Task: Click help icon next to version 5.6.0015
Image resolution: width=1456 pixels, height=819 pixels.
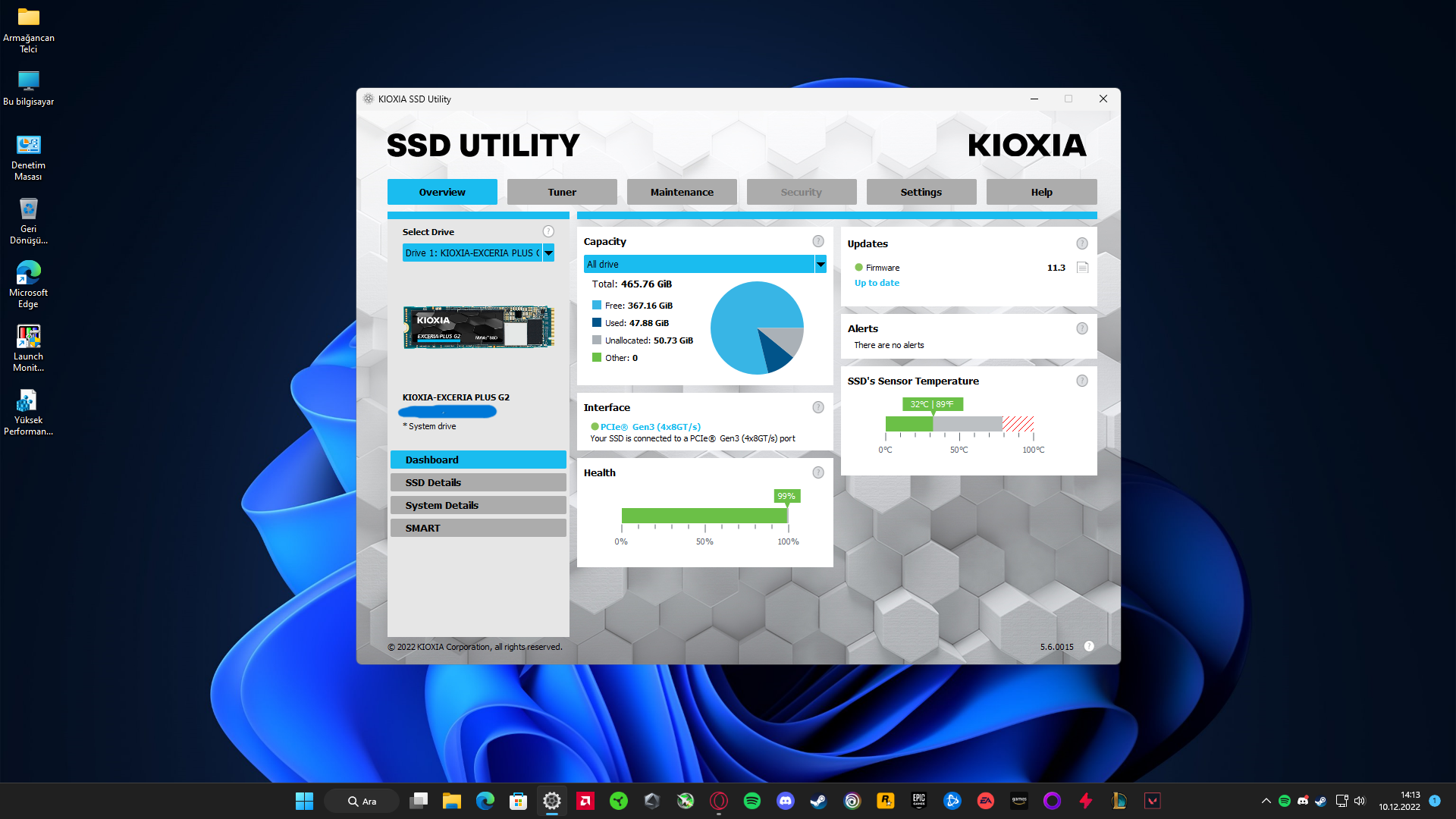Action: point(1089,646)
